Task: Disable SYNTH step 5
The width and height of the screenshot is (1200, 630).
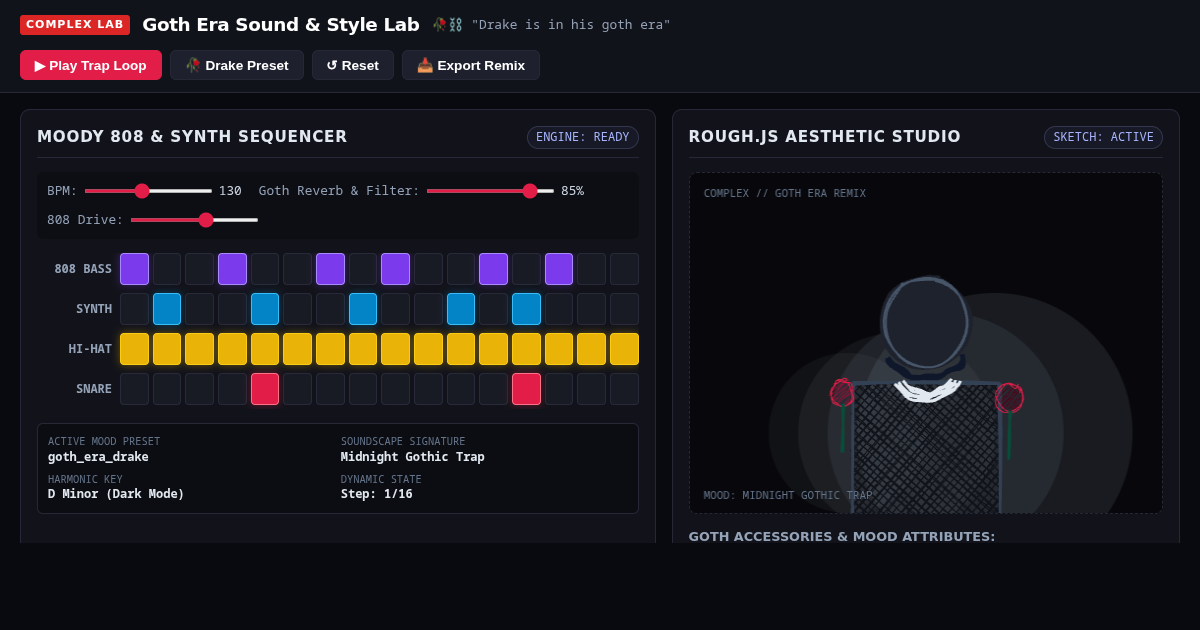Action: (x=265, y=309)
